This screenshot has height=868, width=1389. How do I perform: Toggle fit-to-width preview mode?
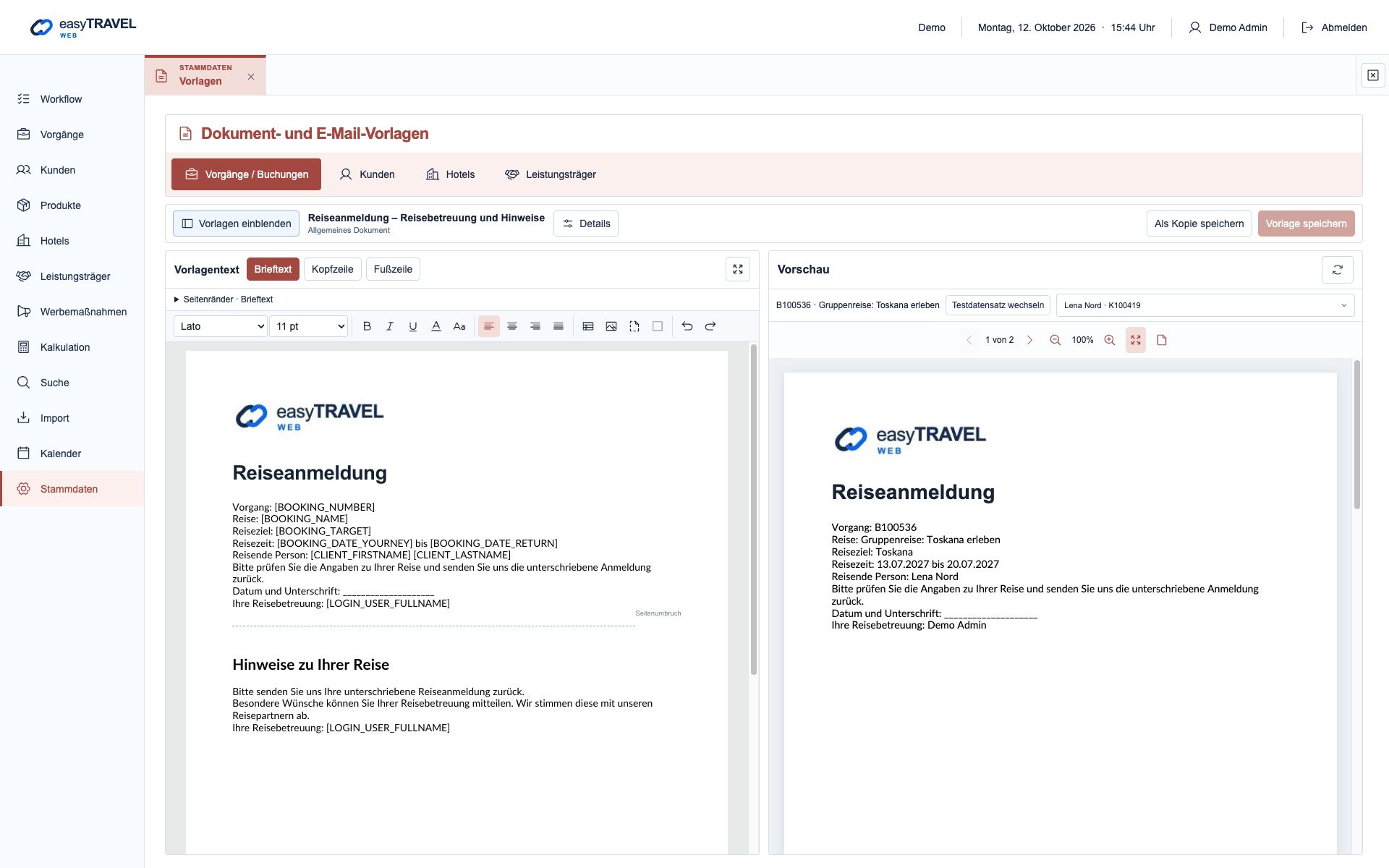1136,340
